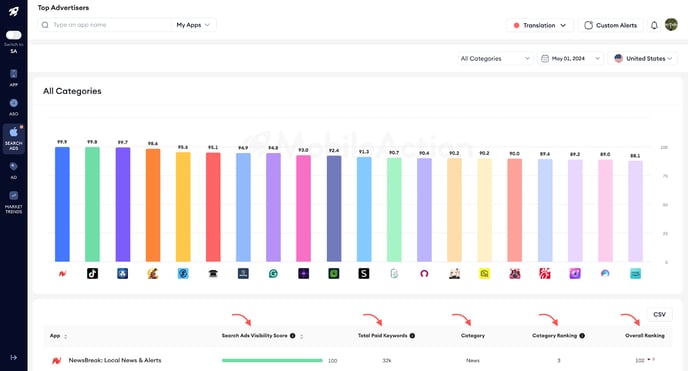
Task: Click the Custom Alerts button
Action: [x=610, y=25]
